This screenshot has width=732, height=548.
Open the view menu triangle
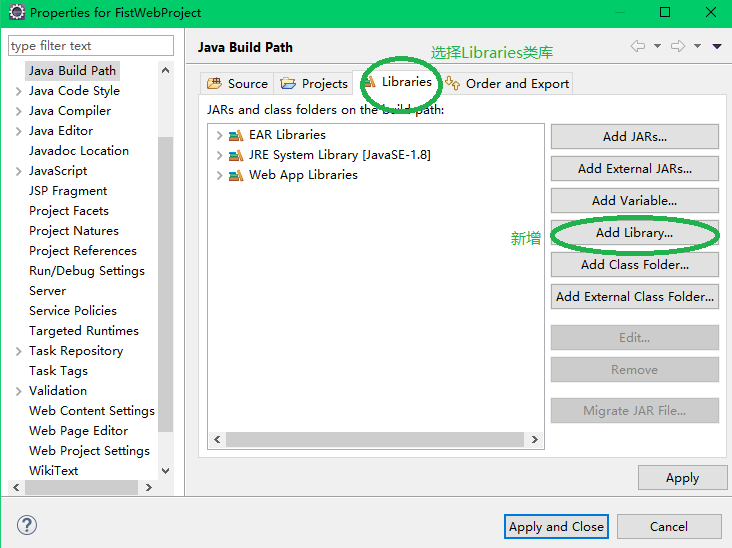pos(717,46)
